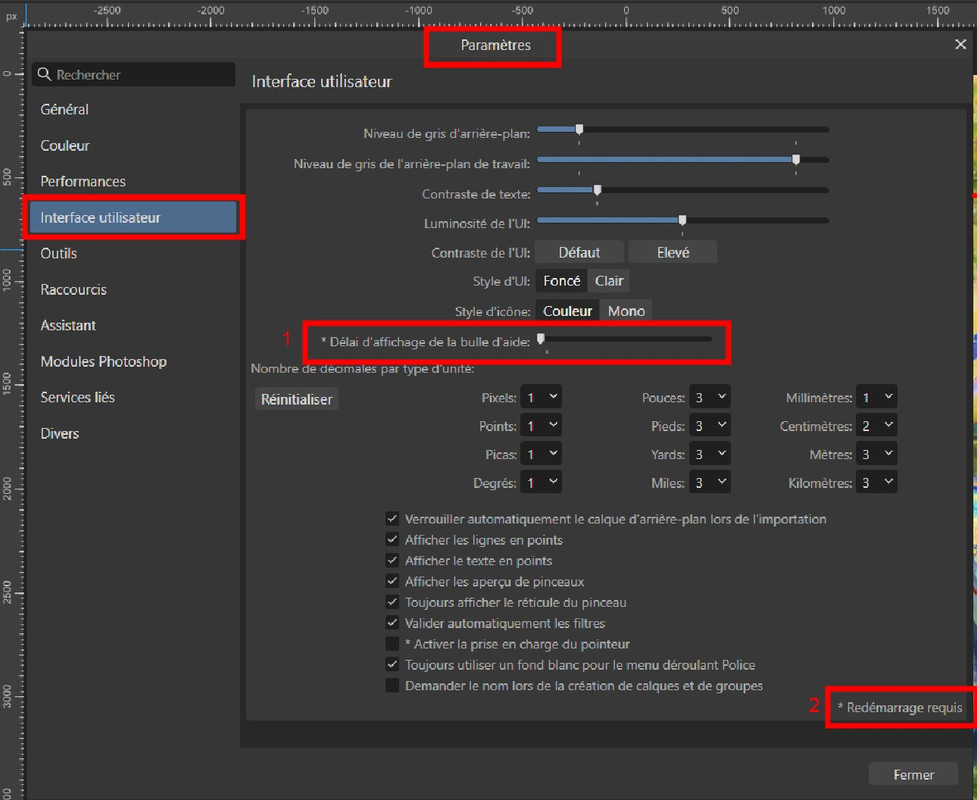This screenshot has width=977, height=800.
Task: Open Pixels decimals dropdown
Action: [x=541, y=397]
